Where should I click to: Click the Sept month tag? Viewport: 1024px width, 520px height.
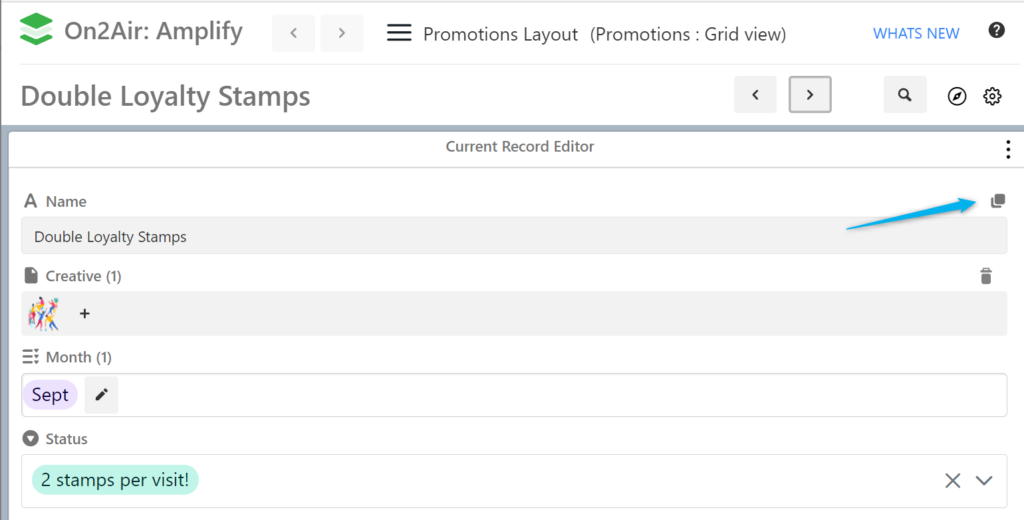[50, 395]
